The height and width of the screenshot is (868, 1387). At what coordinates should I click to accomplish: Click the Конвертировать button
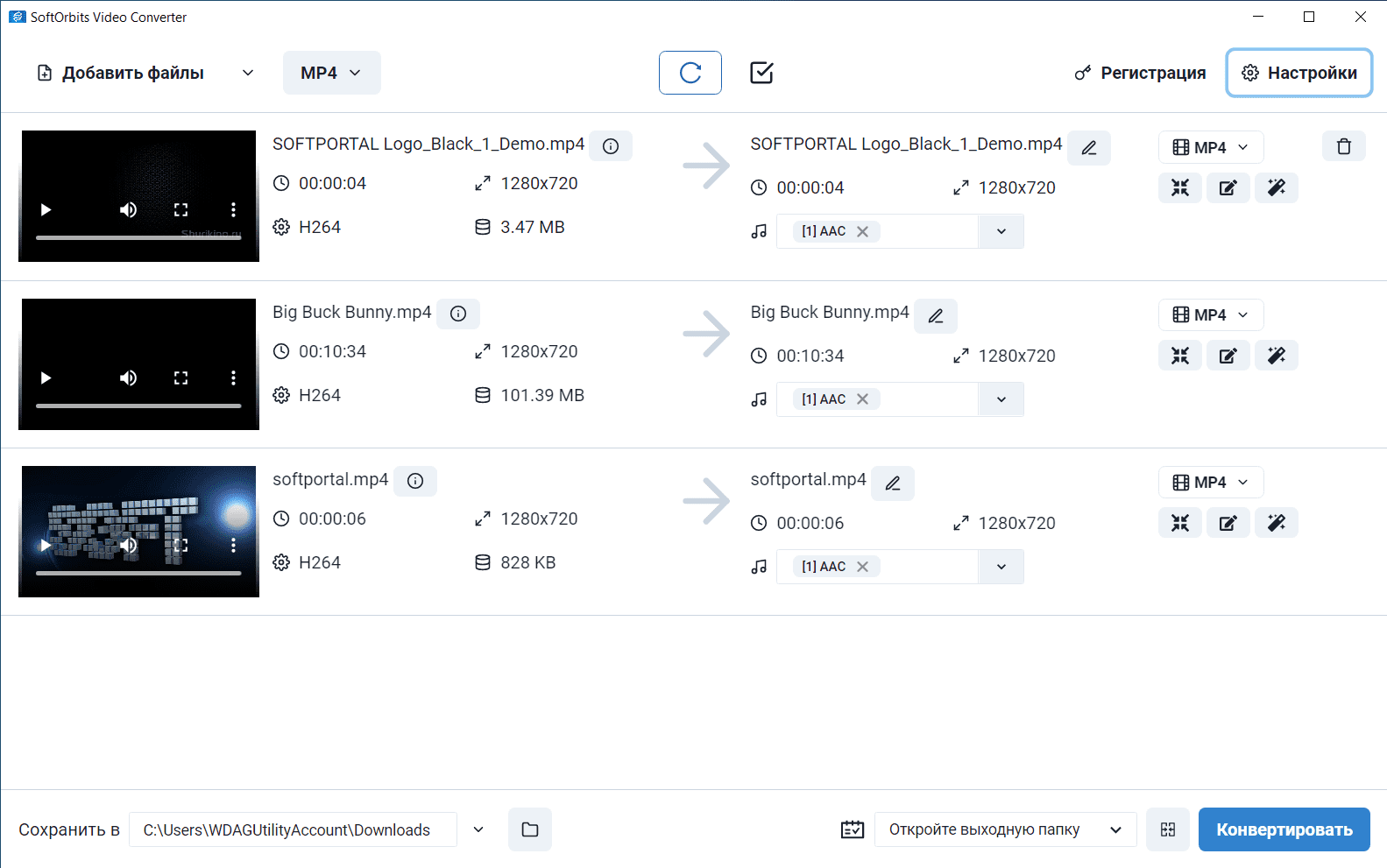1284,829
